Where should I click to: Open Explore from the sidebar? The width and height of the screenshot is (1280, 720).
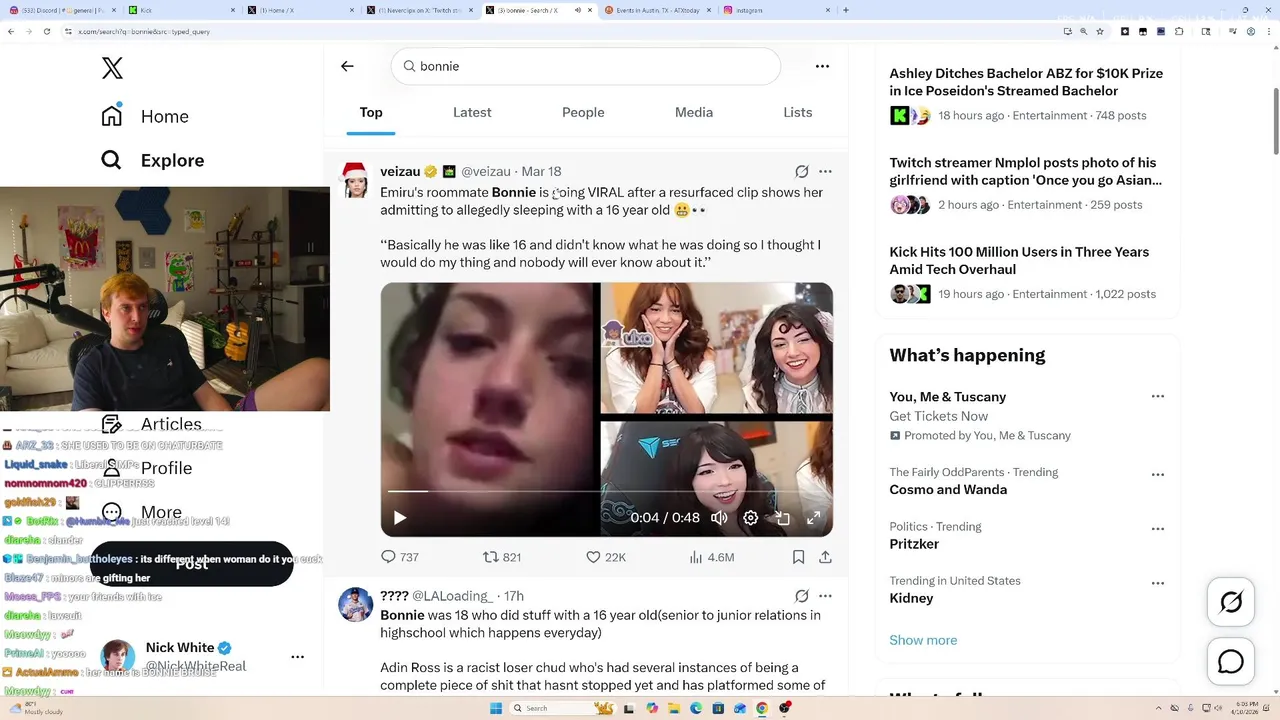[x=152, y=160]
